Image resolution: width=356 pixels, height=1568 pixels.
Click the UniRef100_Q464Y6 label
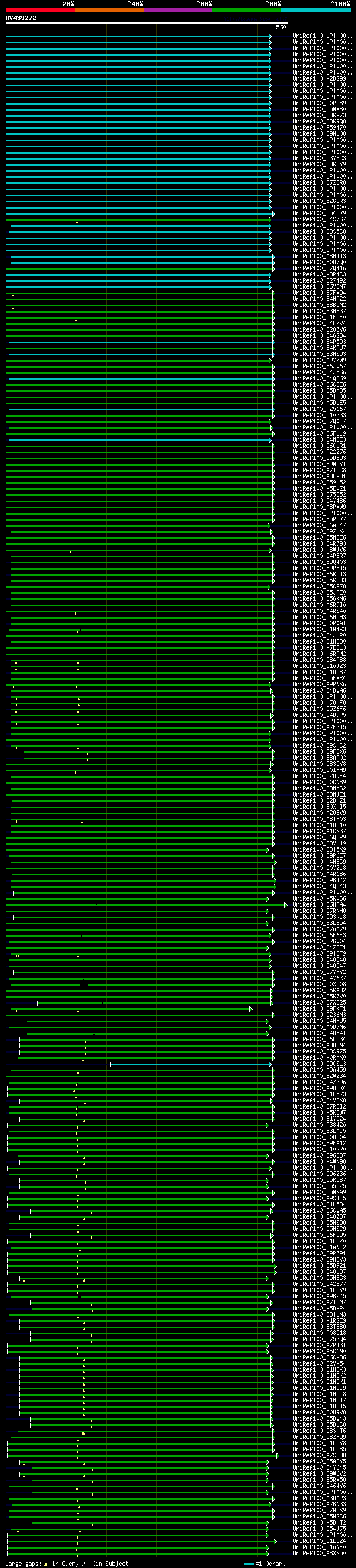coord(319,1486)
